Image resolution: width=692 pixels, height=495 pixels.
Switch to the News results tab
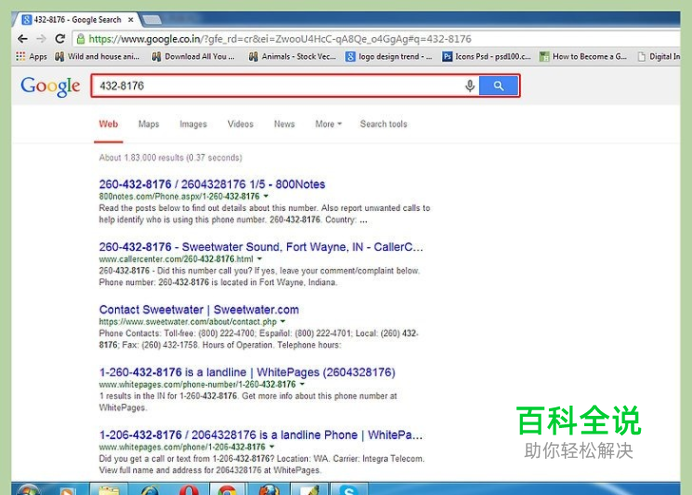tap(284, 124)
